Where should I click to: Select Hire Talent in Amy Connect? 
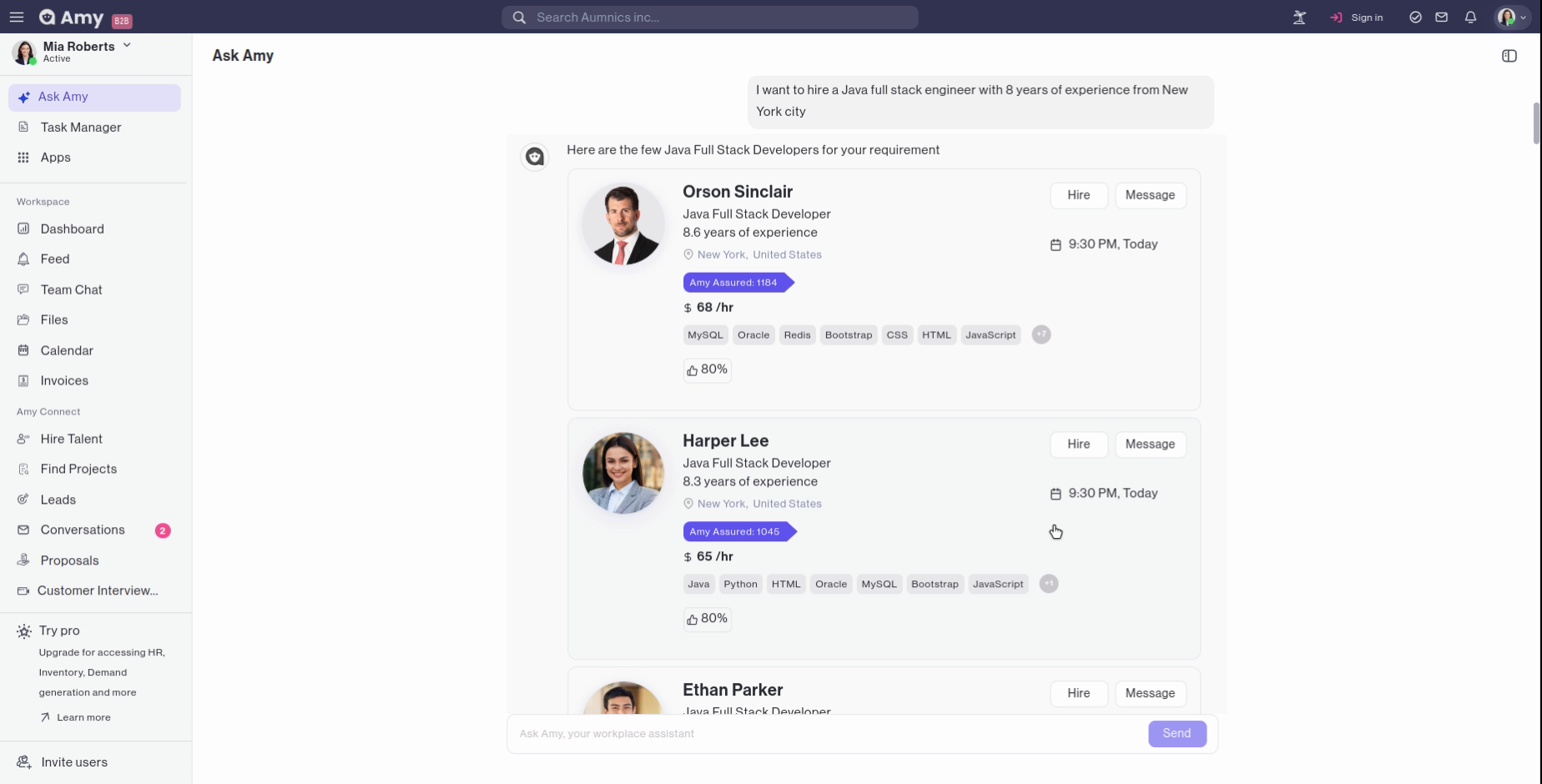point(72,439)
